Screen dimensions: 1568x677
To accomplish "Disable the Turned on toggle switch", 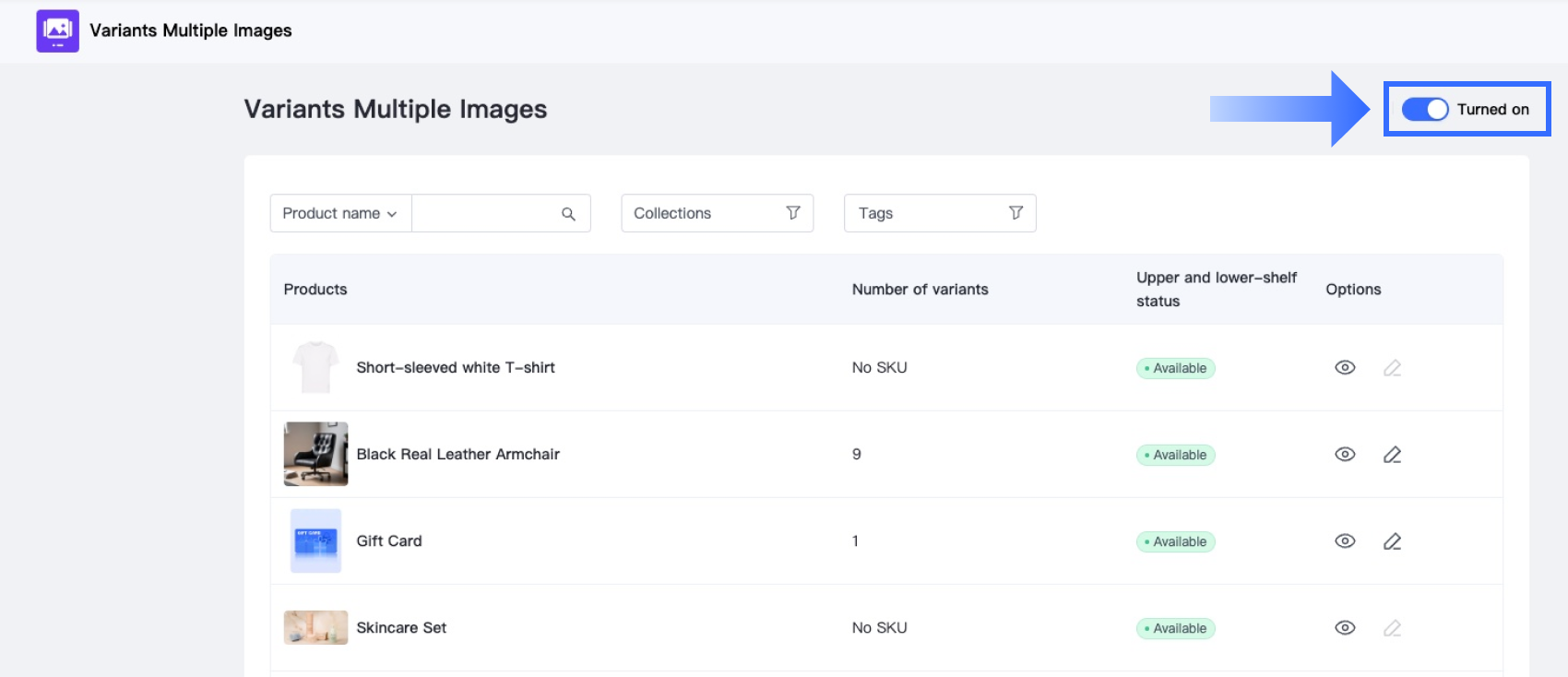I will (1424, 109).
